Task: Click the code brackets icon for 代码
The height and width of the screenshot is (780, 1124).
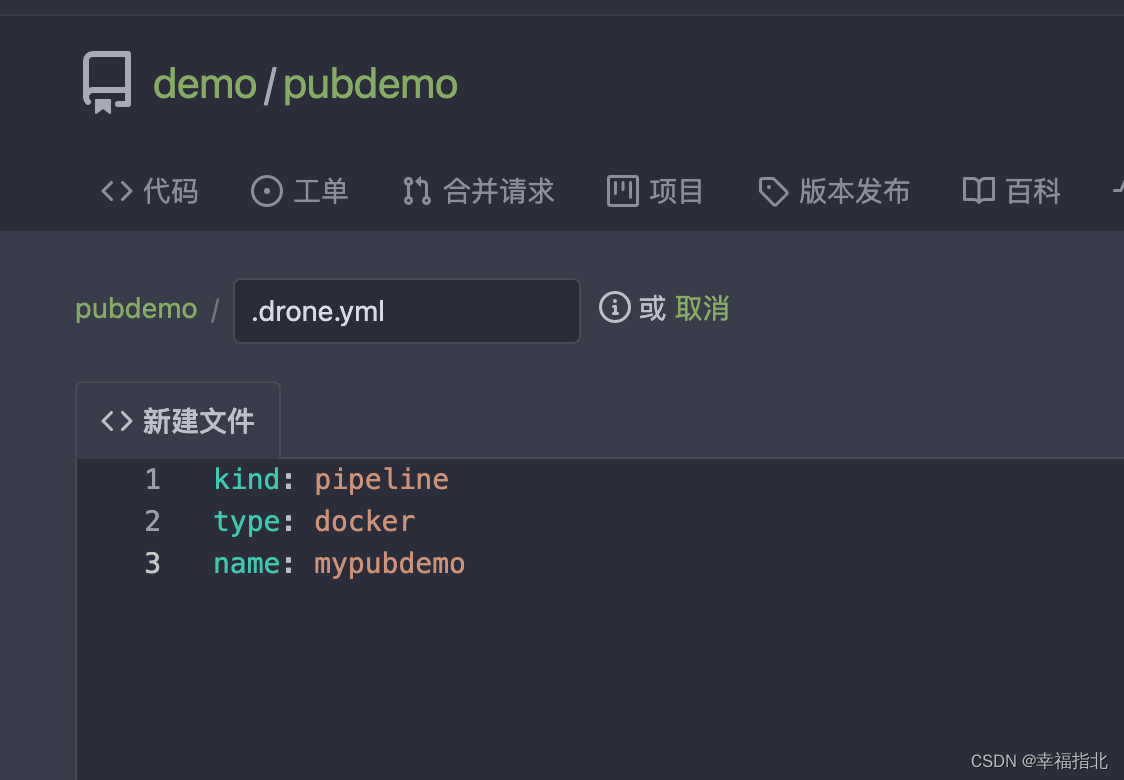Action: pyautogui.click(x=117, y=191)
